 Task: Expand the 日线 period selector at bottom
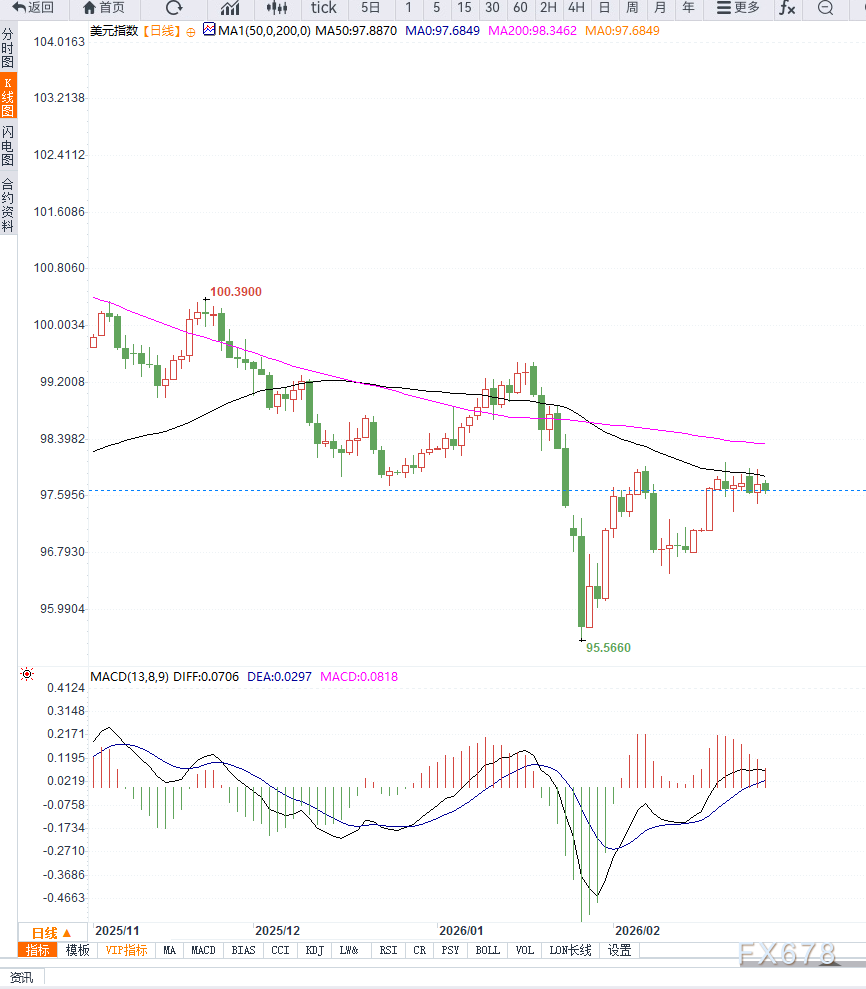pos(52,933)
